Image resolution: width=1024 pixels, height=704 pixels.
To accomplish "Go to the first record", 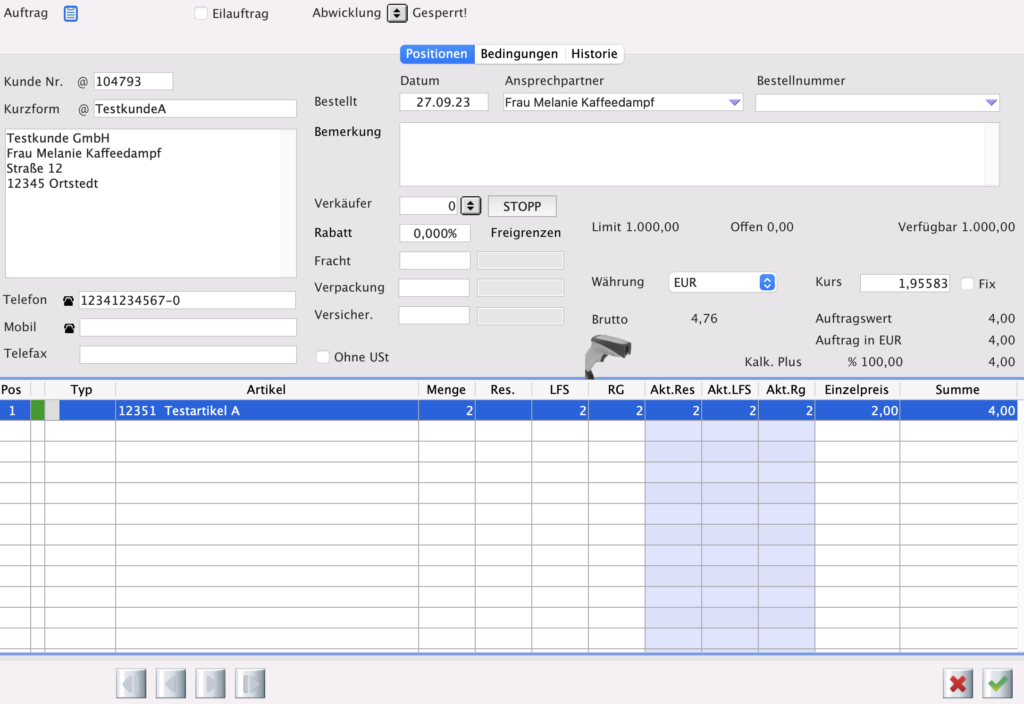I will click(131, 684).
